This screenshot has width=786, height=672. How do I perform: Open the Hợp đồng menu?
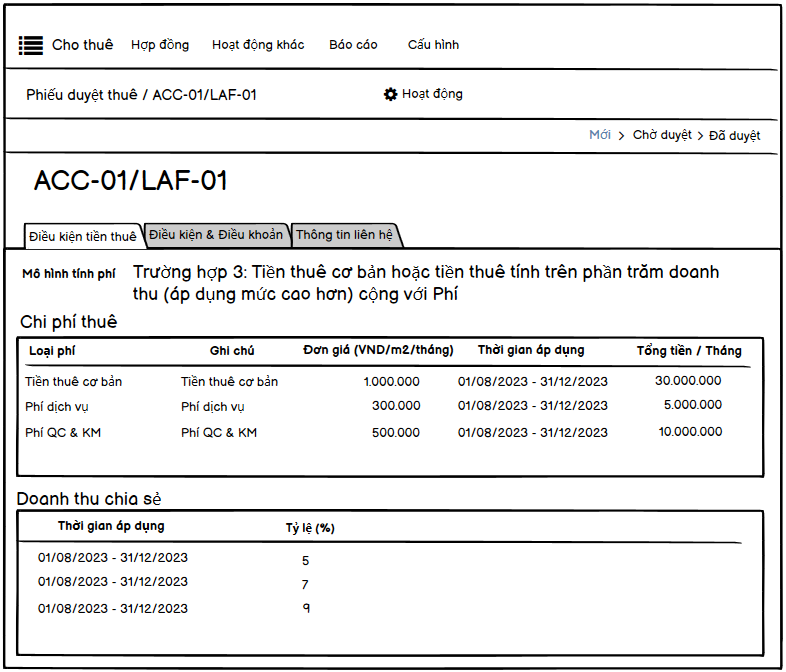pyautogui.click(x=160, y=45)
